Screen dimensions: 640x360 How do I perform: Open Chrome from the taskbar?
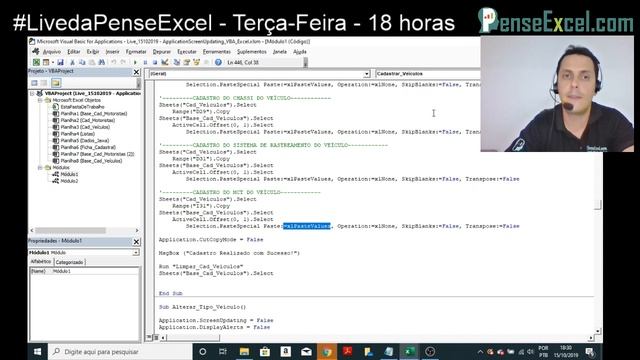coord(327,351)
